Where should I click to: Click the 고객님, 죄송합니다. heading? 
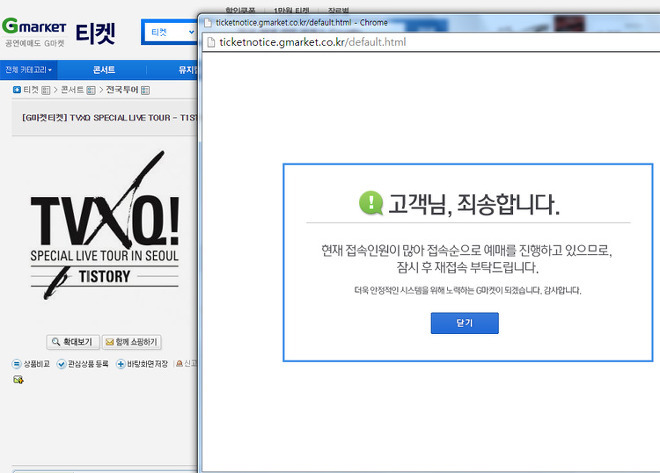click(x=474, y=204)
